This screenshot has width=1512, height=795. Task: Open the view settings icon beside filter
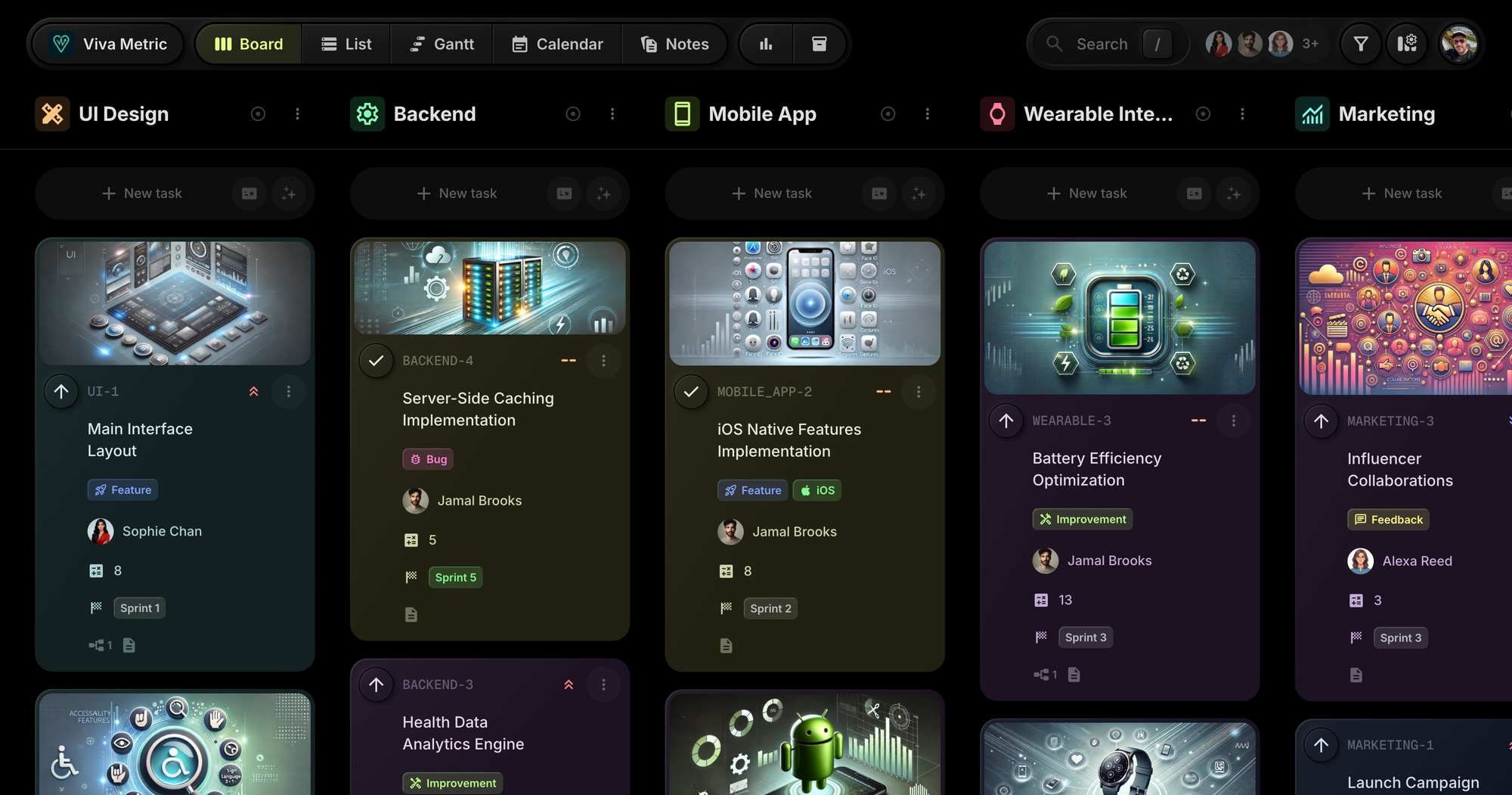[x=1406, y=44]
